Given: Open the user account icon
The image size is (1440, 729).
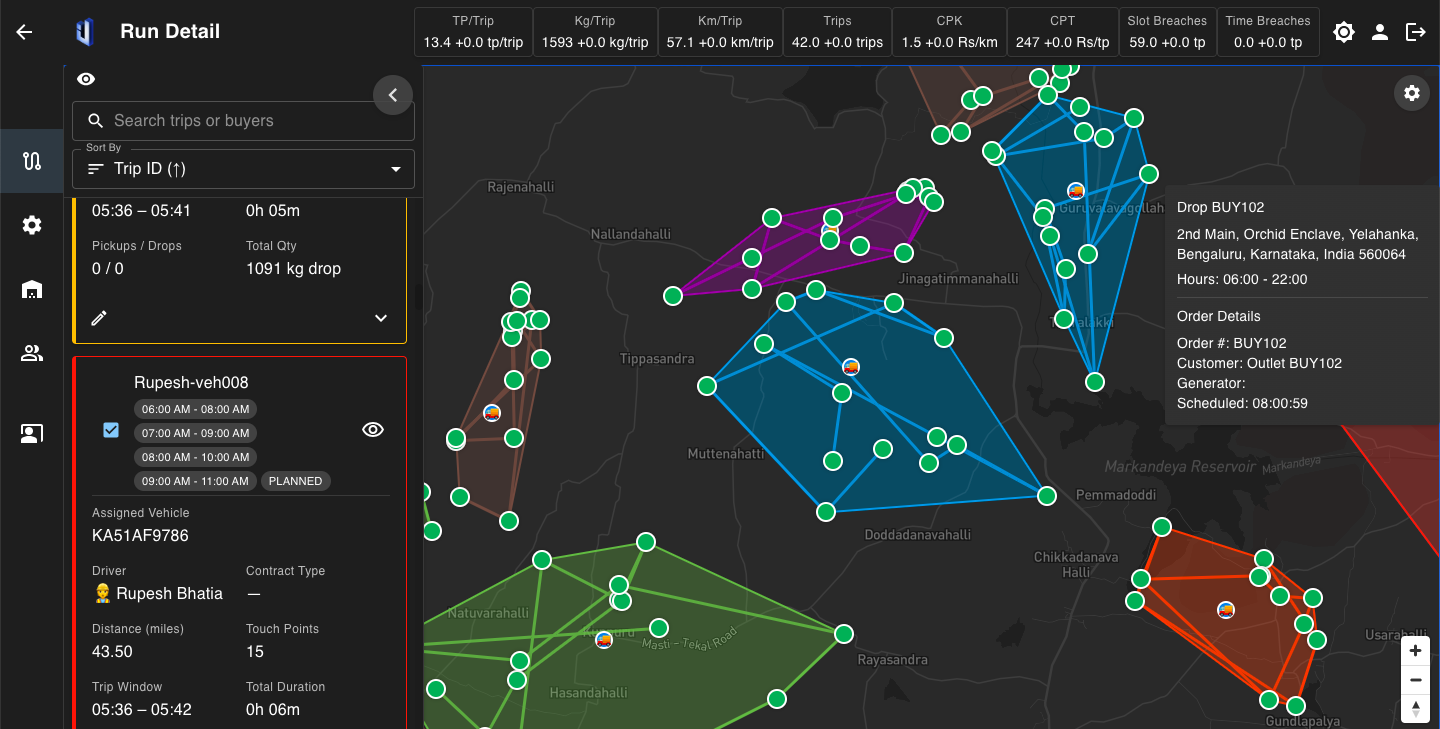Looking at the screenshot, I should tap(1380, 32).
